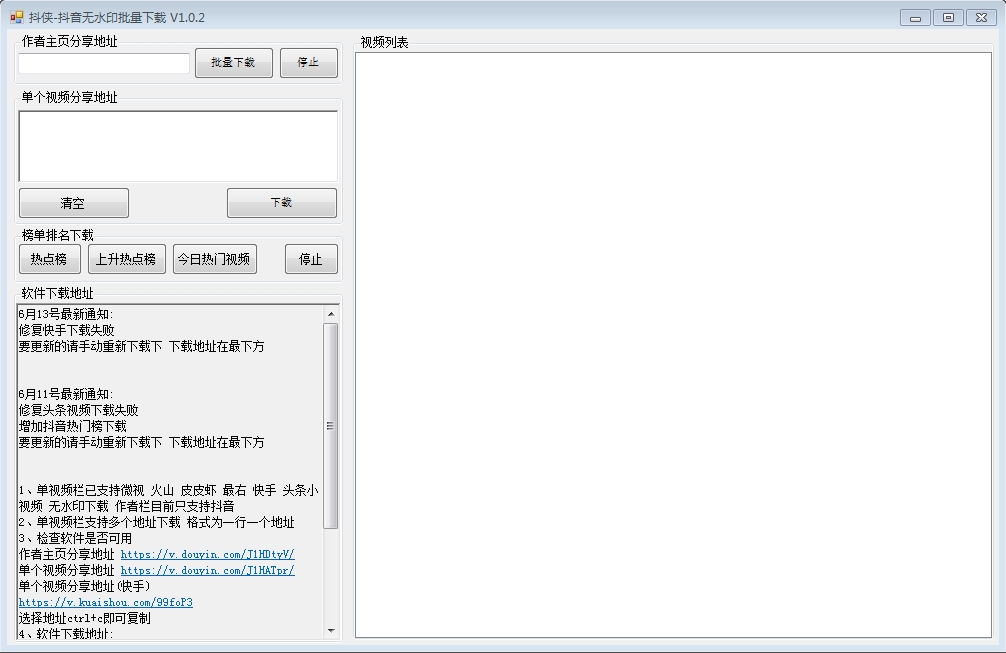Click the app icon in the title bar

pyautogui.click(x=16, y=17)
